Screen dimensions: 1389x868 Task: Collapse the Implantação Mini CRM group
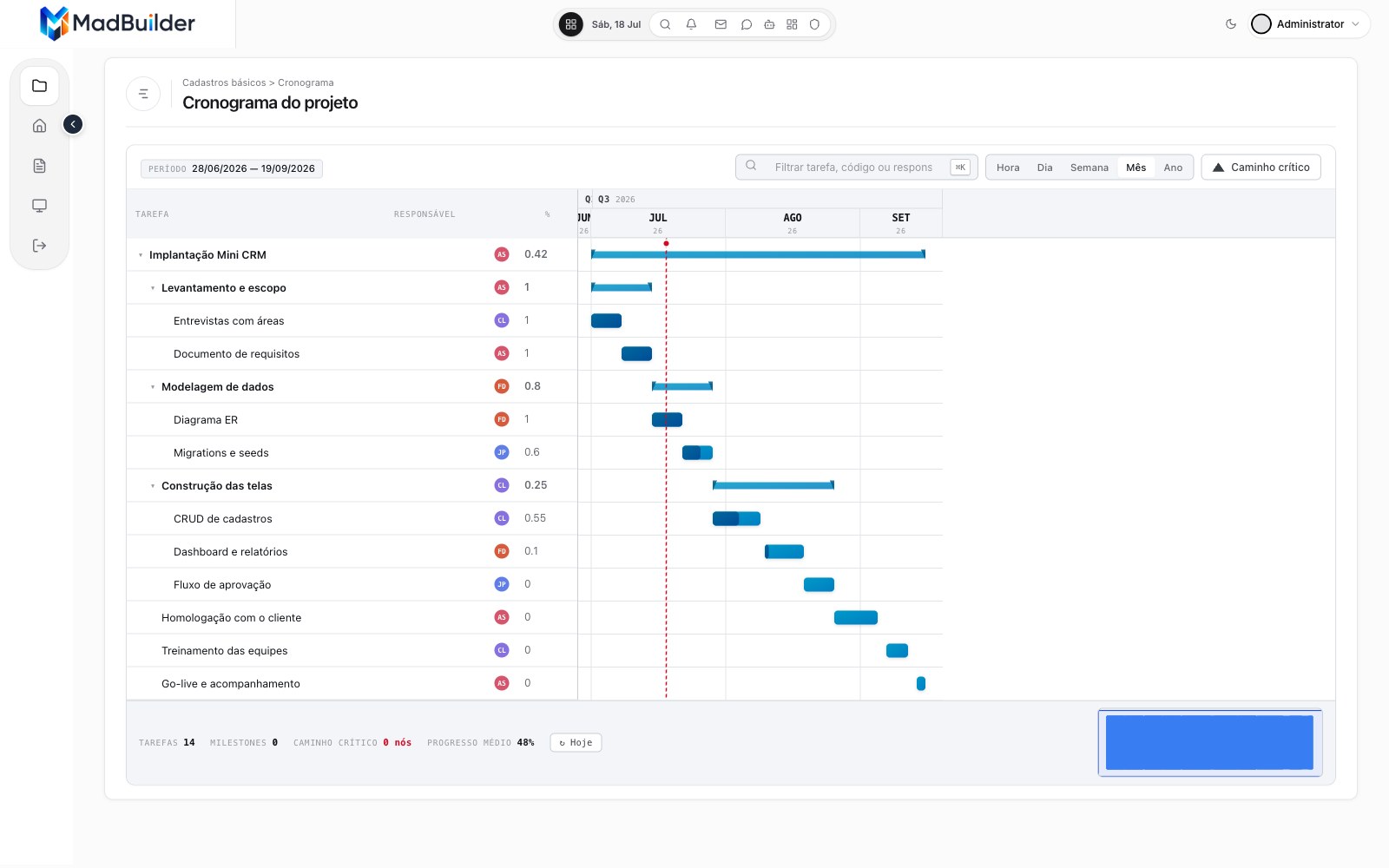pyautogui.click(x=141, y=255)
